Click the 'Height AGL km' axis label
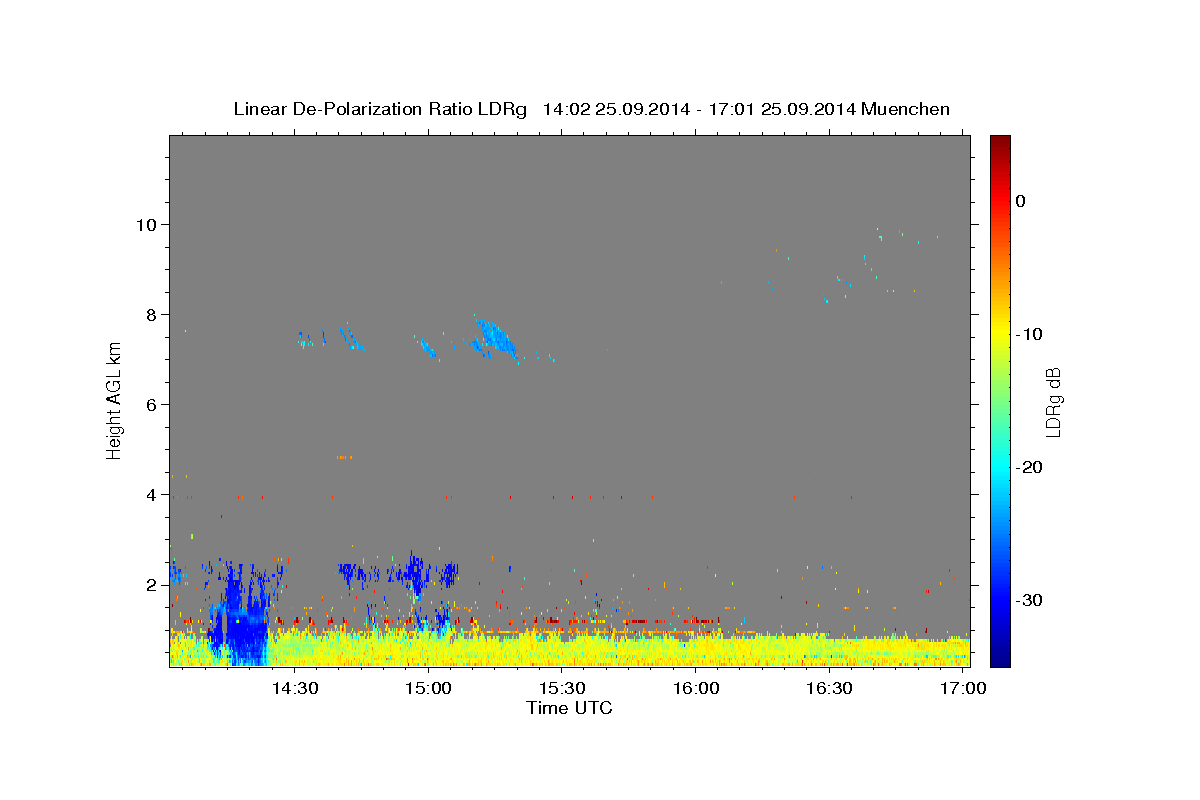 (114, 399)
